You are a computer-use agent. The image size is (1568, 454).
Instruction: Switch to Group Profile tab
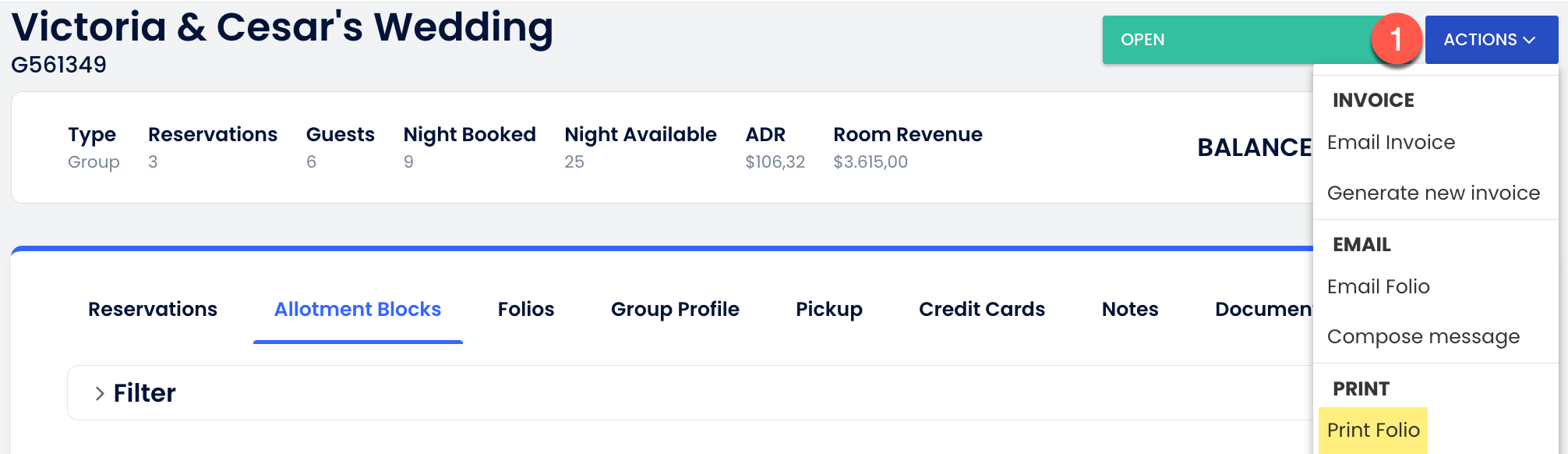(x=675, y=310)
